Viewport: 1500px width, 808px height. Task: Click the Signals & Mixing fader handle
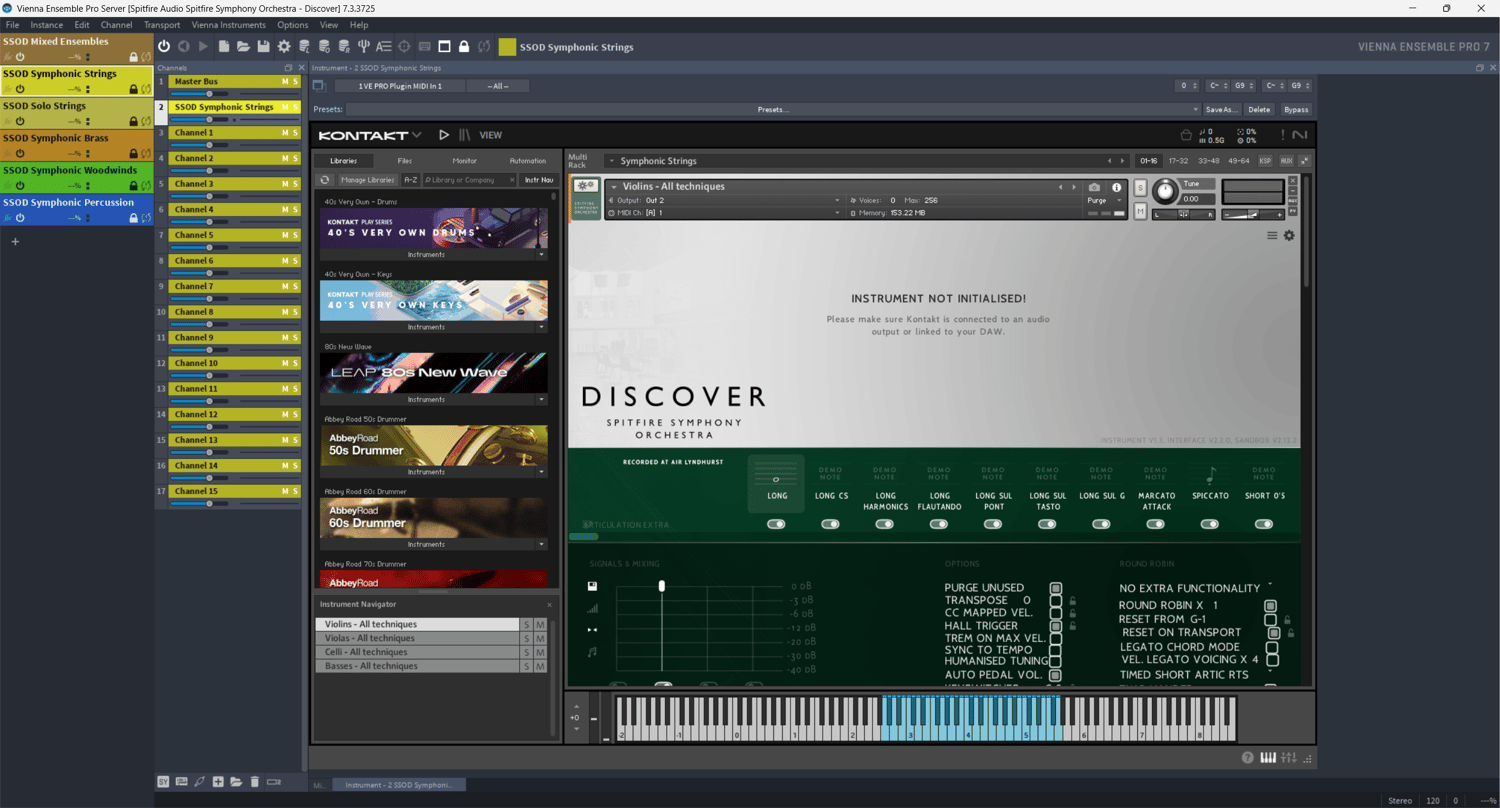pos(661,585)
